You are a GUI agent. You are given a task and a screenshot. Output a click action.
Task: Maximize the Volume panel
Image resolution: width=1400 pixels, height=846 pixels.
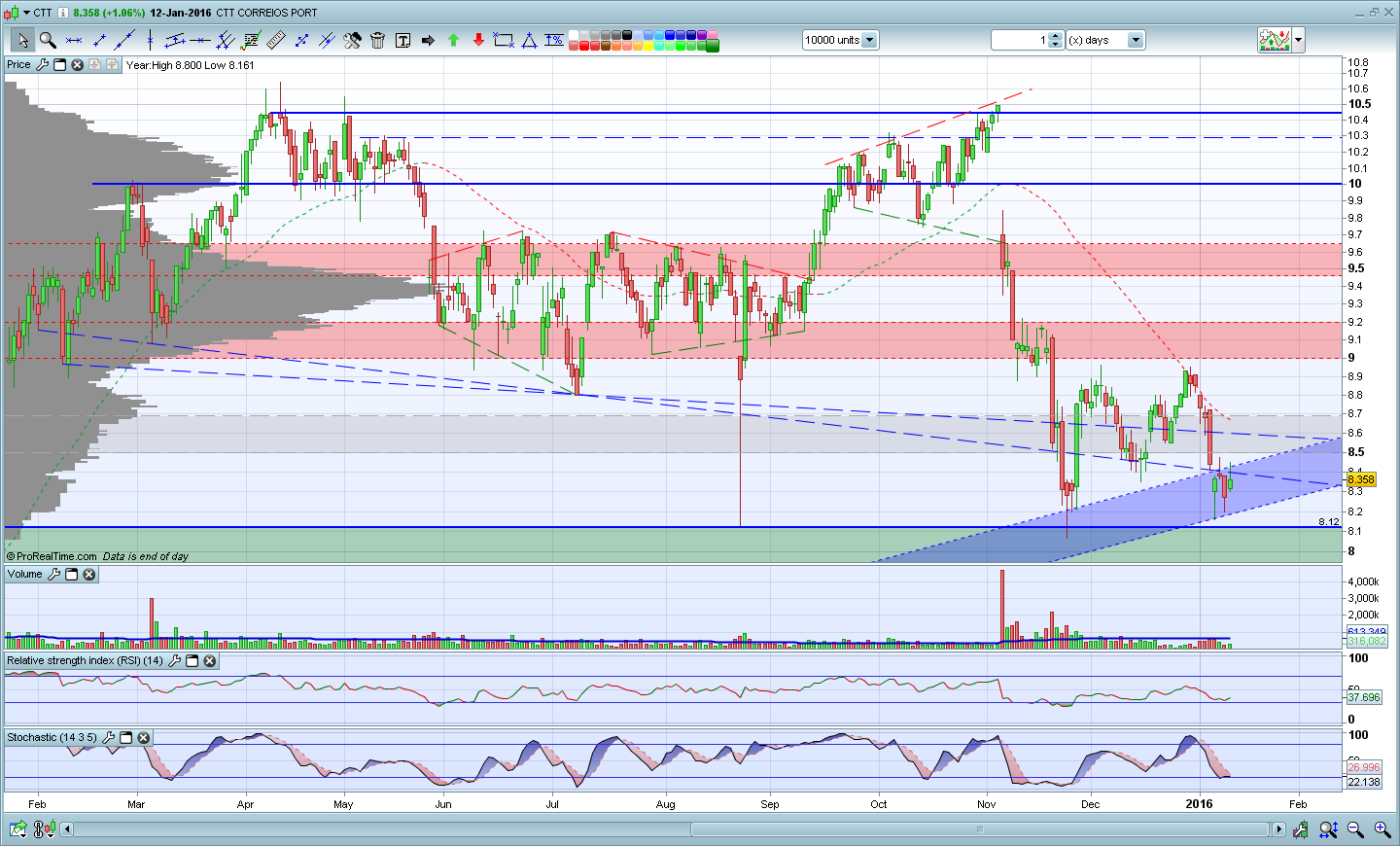coord(71,575)
